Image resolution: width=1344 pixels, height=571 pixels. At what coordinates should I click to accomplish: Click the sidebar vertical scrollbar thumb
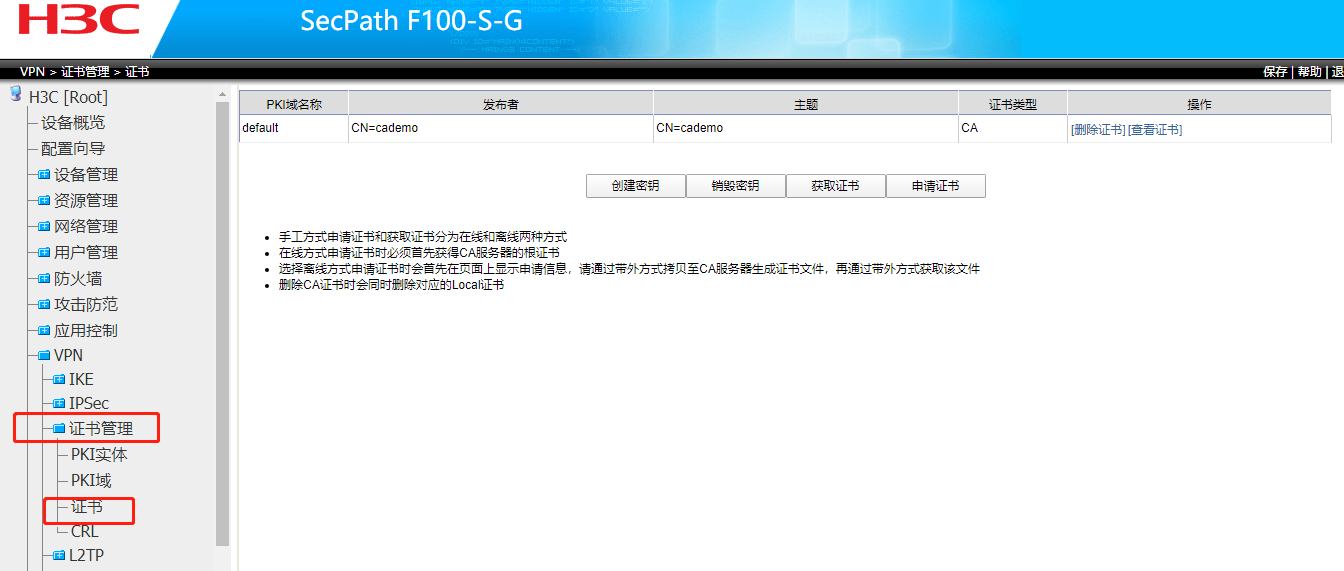click(223, 323)
